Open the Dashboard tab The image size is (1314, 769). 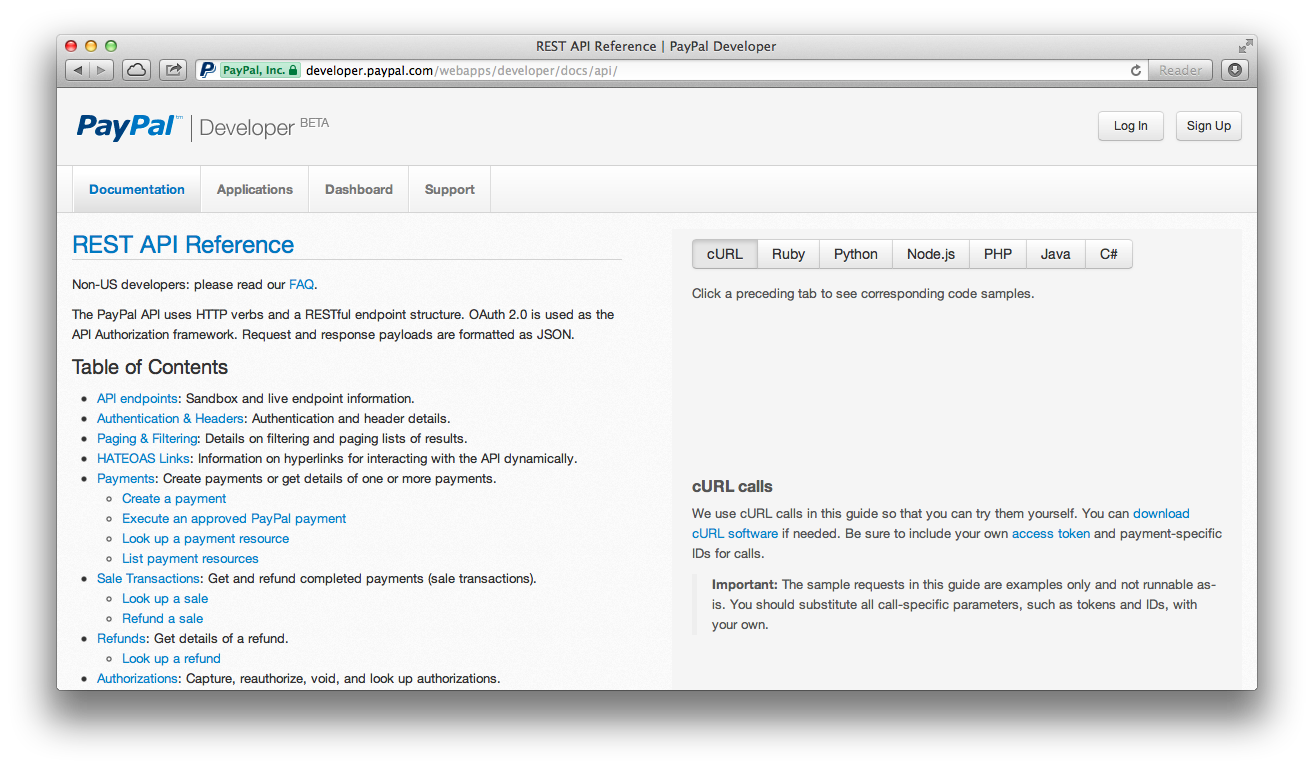(x=359, y=189)
